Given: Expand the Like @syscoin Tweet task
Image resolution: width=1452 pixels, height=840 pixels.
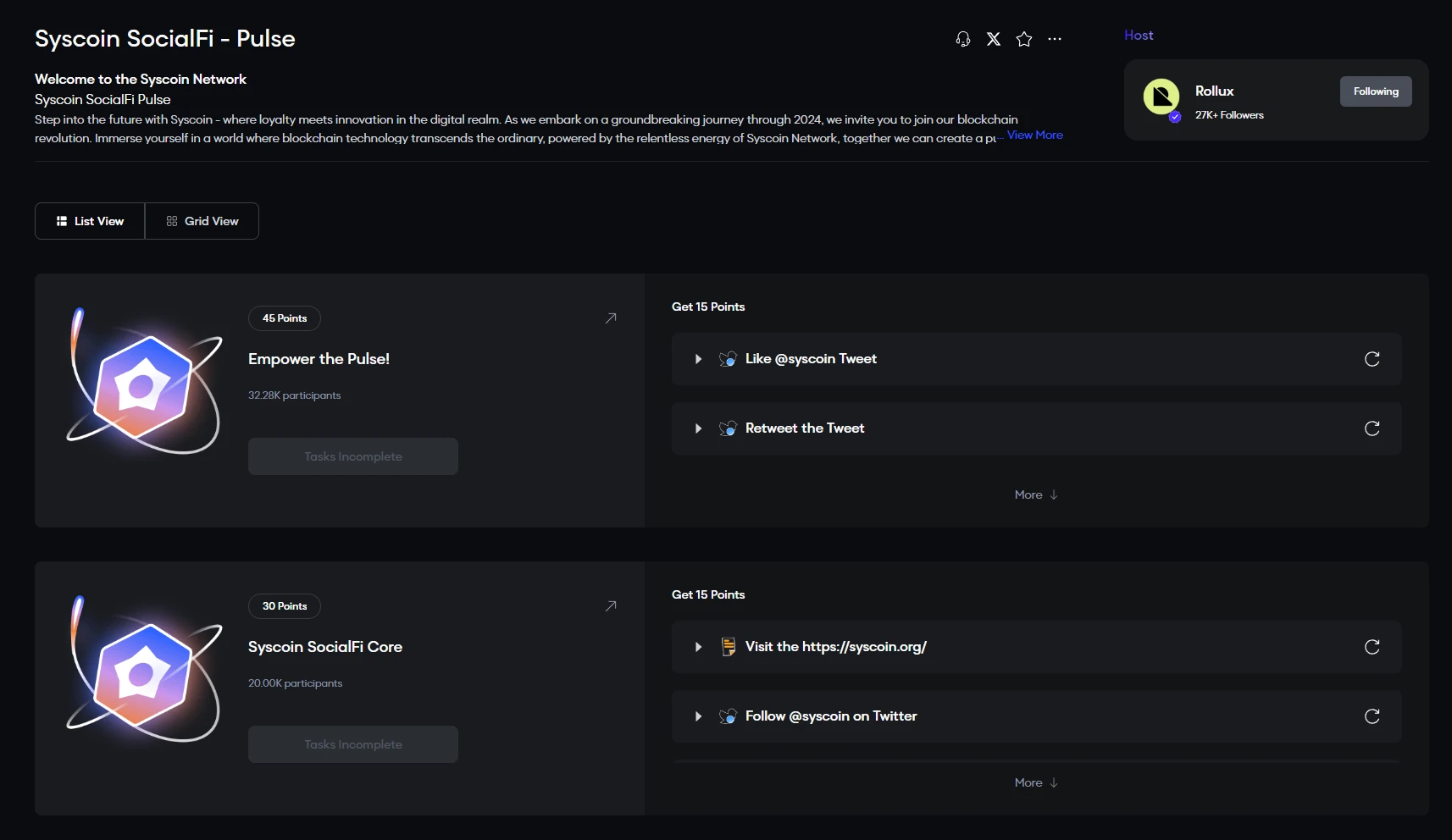Looking at the screenshot, I should (x=698, y=359).
